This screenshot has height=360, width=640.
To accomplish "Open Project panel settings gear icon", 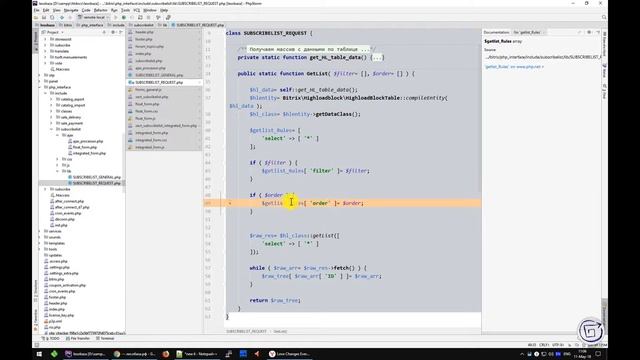I will (x=113, y=32).
